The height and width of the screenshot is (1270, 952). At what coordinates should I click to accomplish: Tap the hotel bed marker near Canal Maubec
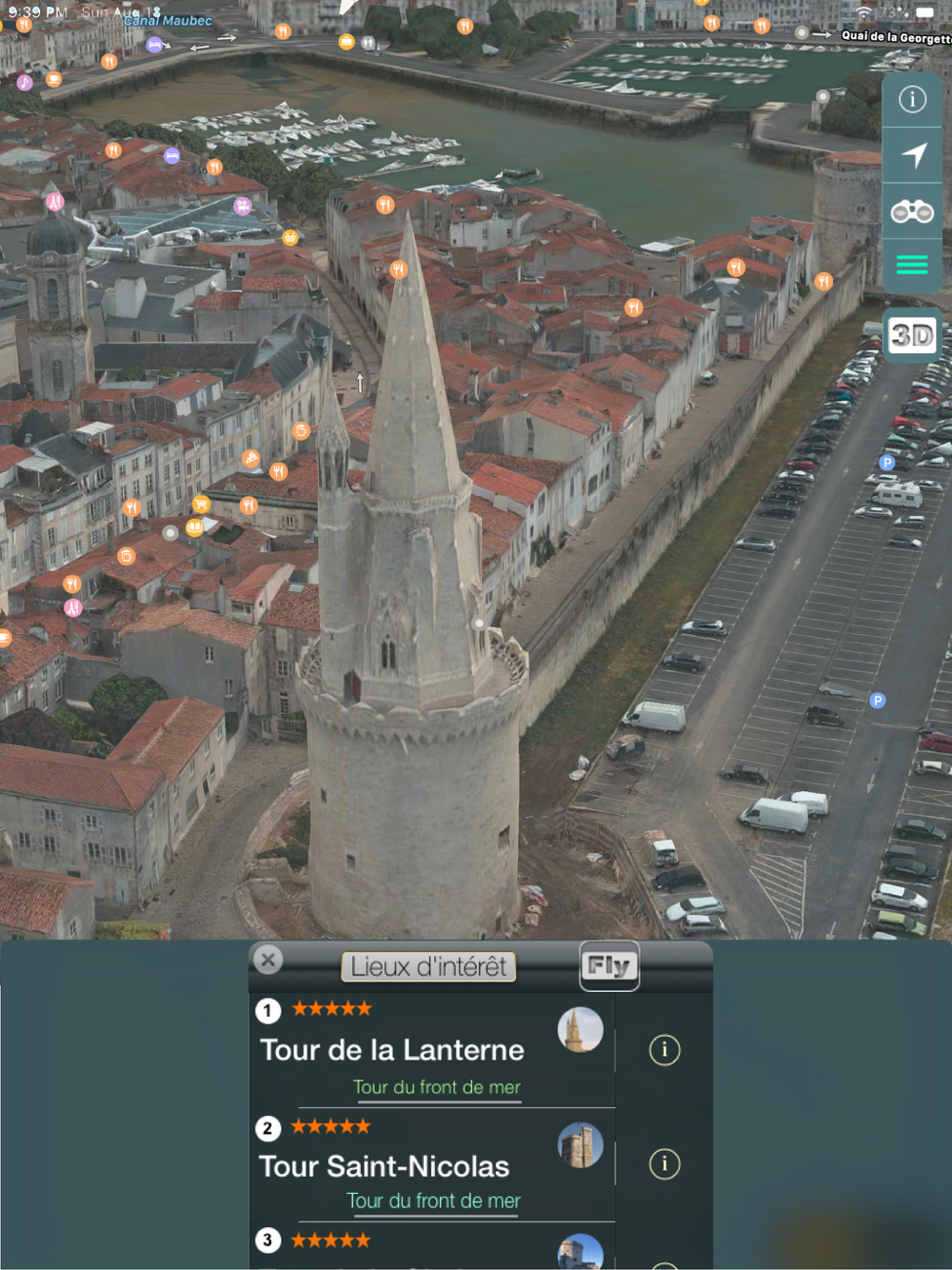(154, 44)
